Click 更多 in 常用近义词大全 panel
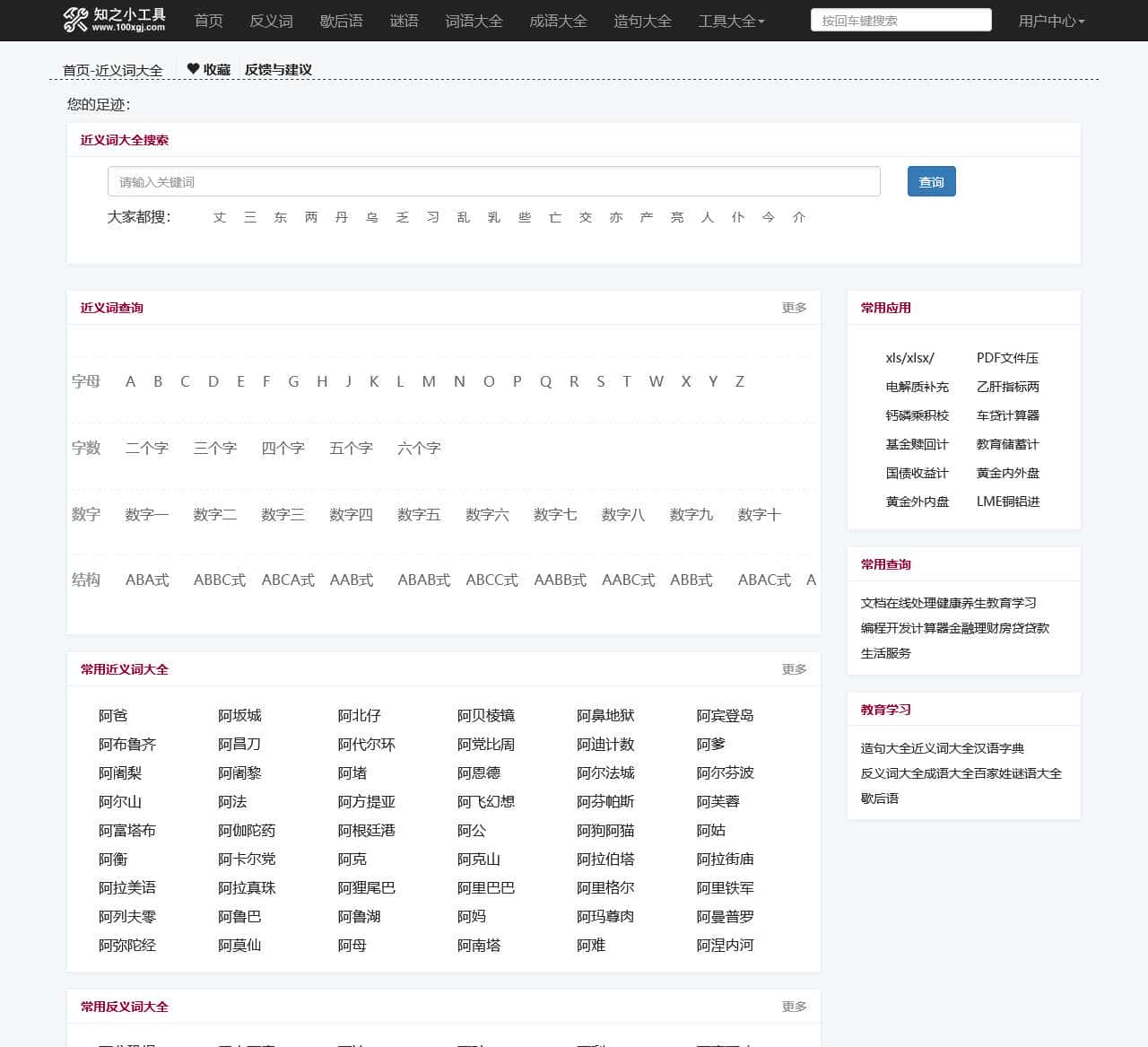This screenshot has height=1047, width=1148. click(x=794, y=669)
